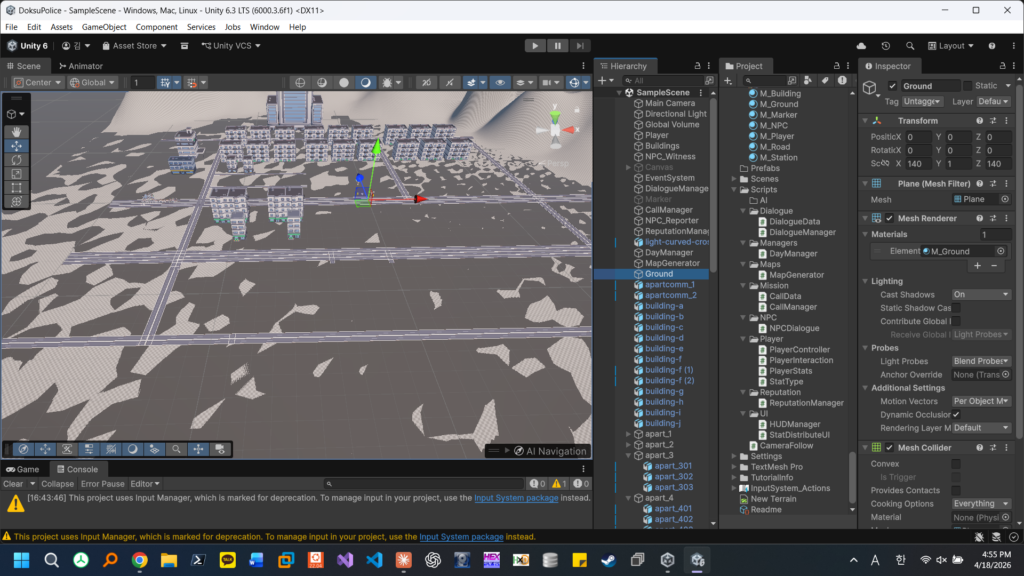This screenshot has height=576, width=1024.
Task: Switch to the Console tab
Action: click(x=77, y=469)
